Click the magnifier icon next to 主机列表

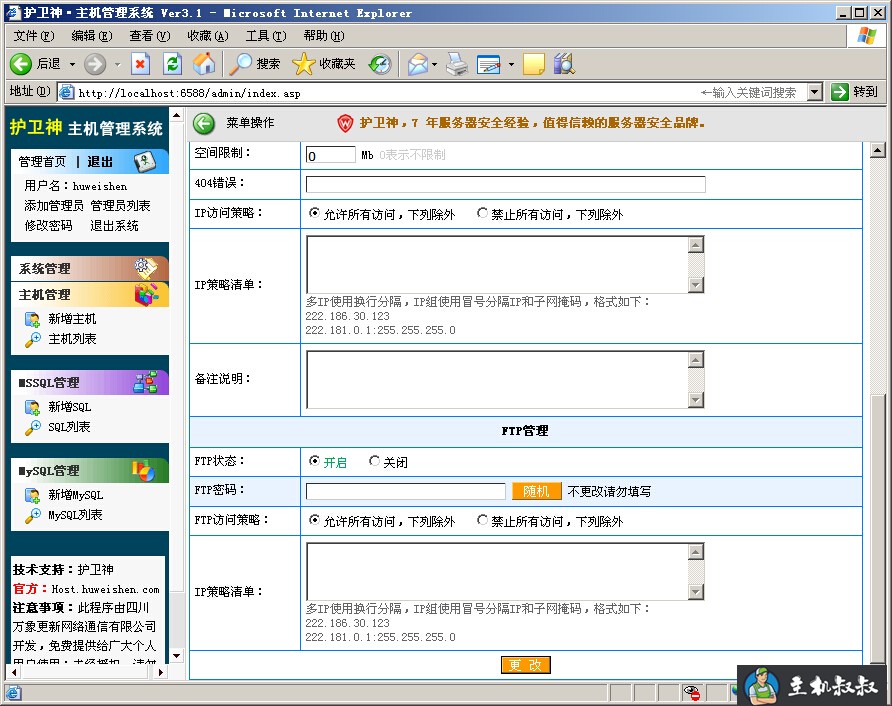coord(32,339)
